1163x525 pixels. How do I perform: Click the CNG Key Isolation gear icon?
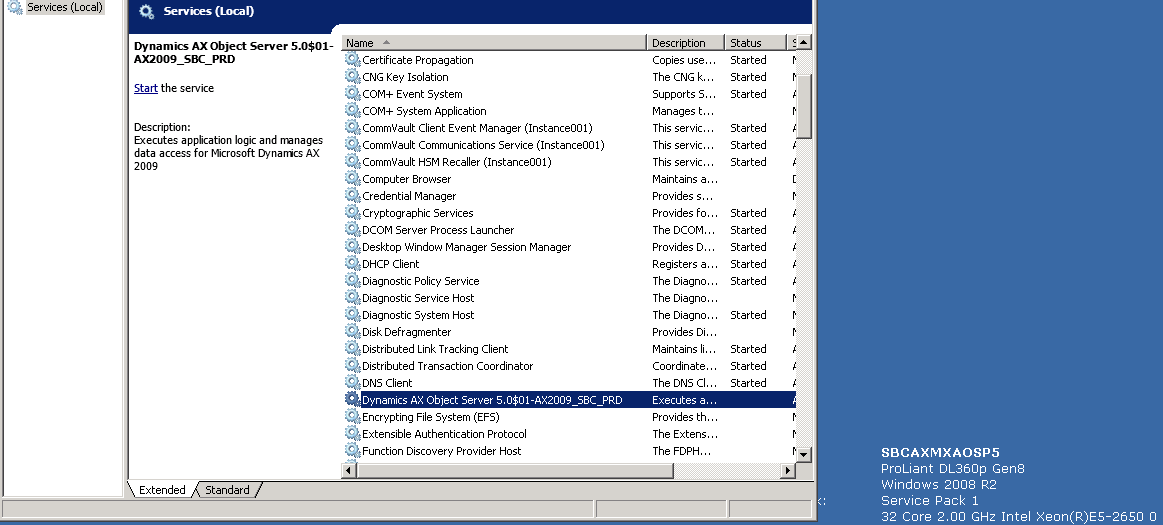point(352,76)
